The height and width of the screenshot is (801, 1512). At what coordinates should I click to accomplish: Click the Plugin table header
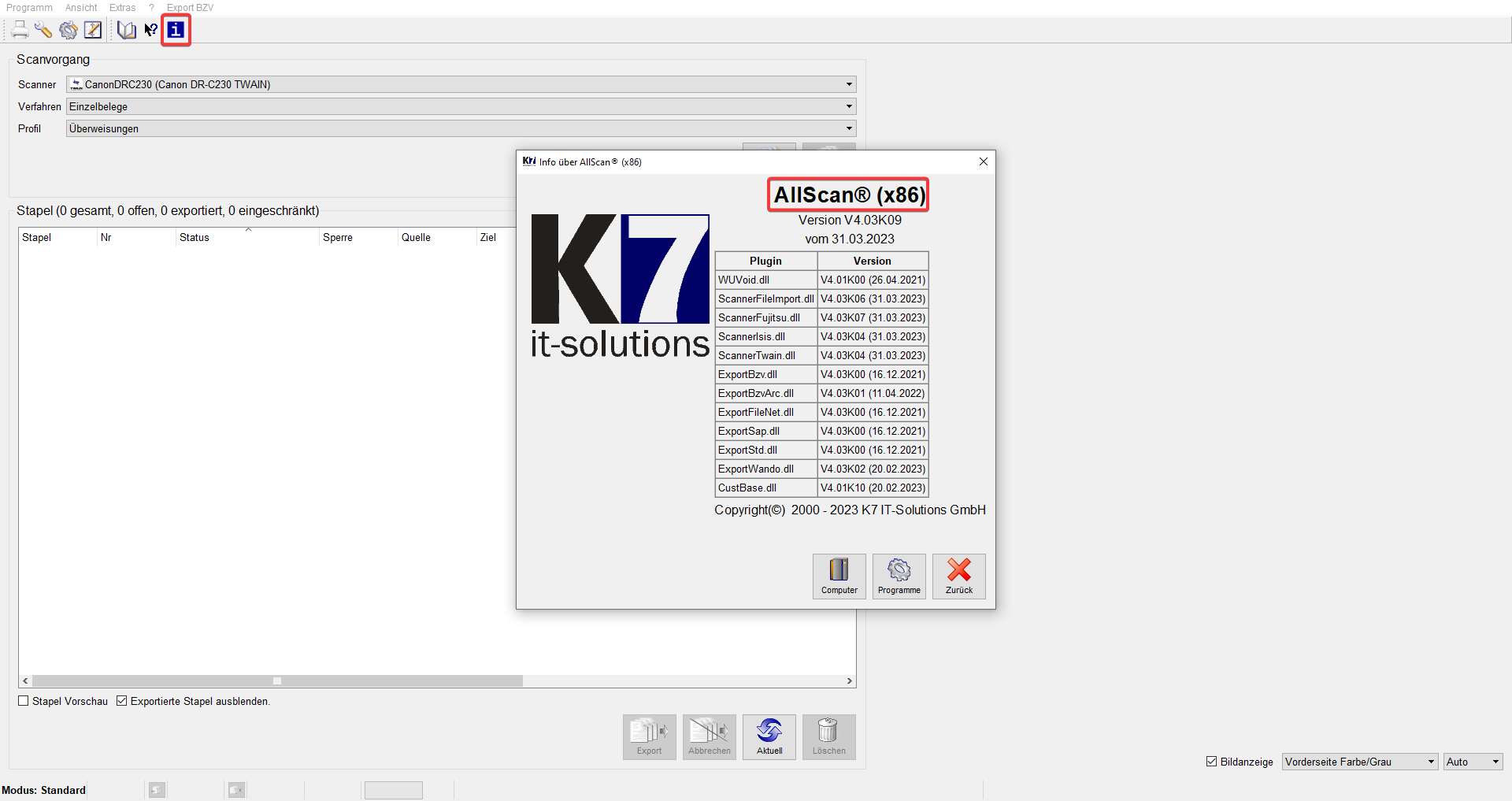[x=766, y=261]
